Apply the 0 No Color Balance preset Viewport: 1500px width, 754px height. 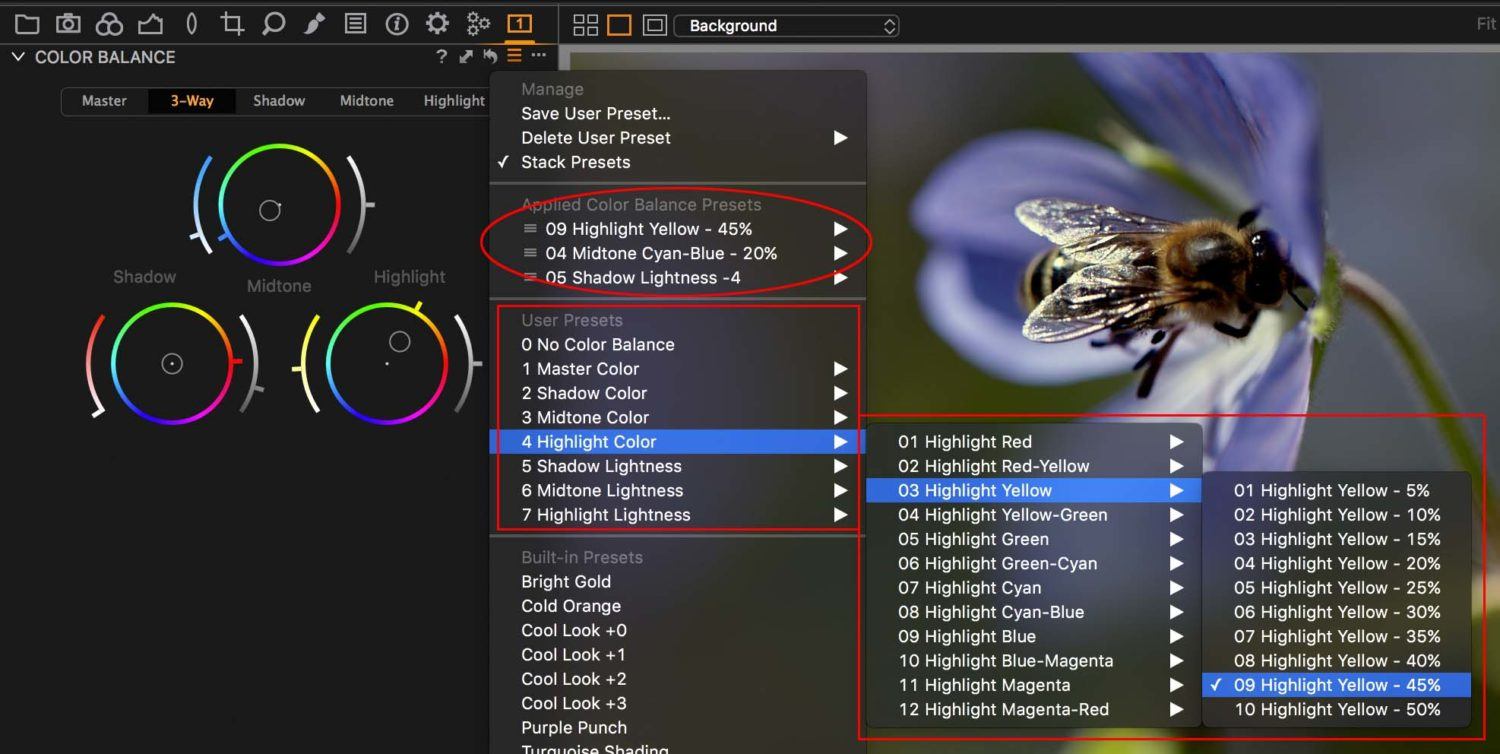click(597, 344)
